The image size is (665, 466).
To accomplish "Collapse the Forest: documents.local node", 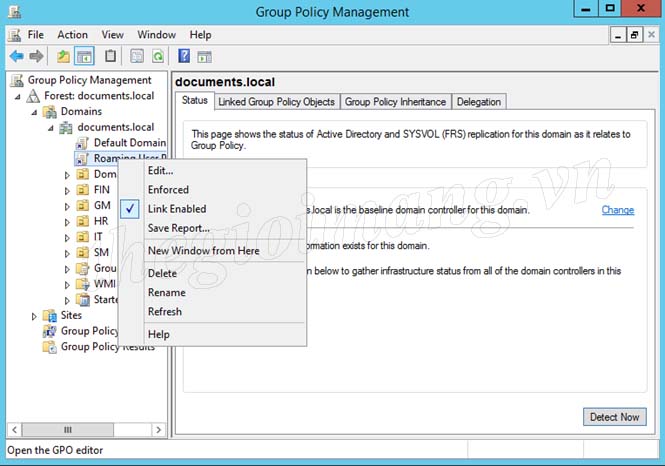I will (x=18, y=97).
